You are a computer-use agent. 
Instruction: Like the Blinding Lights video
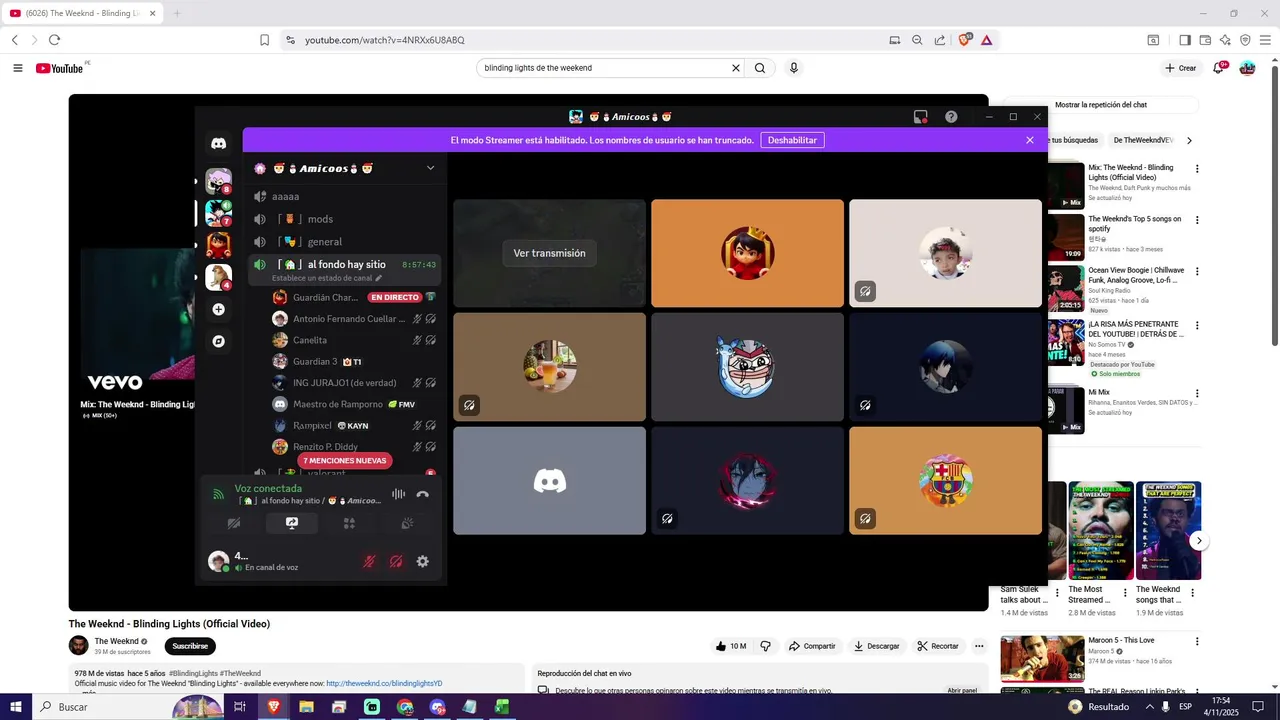(731, 646)
